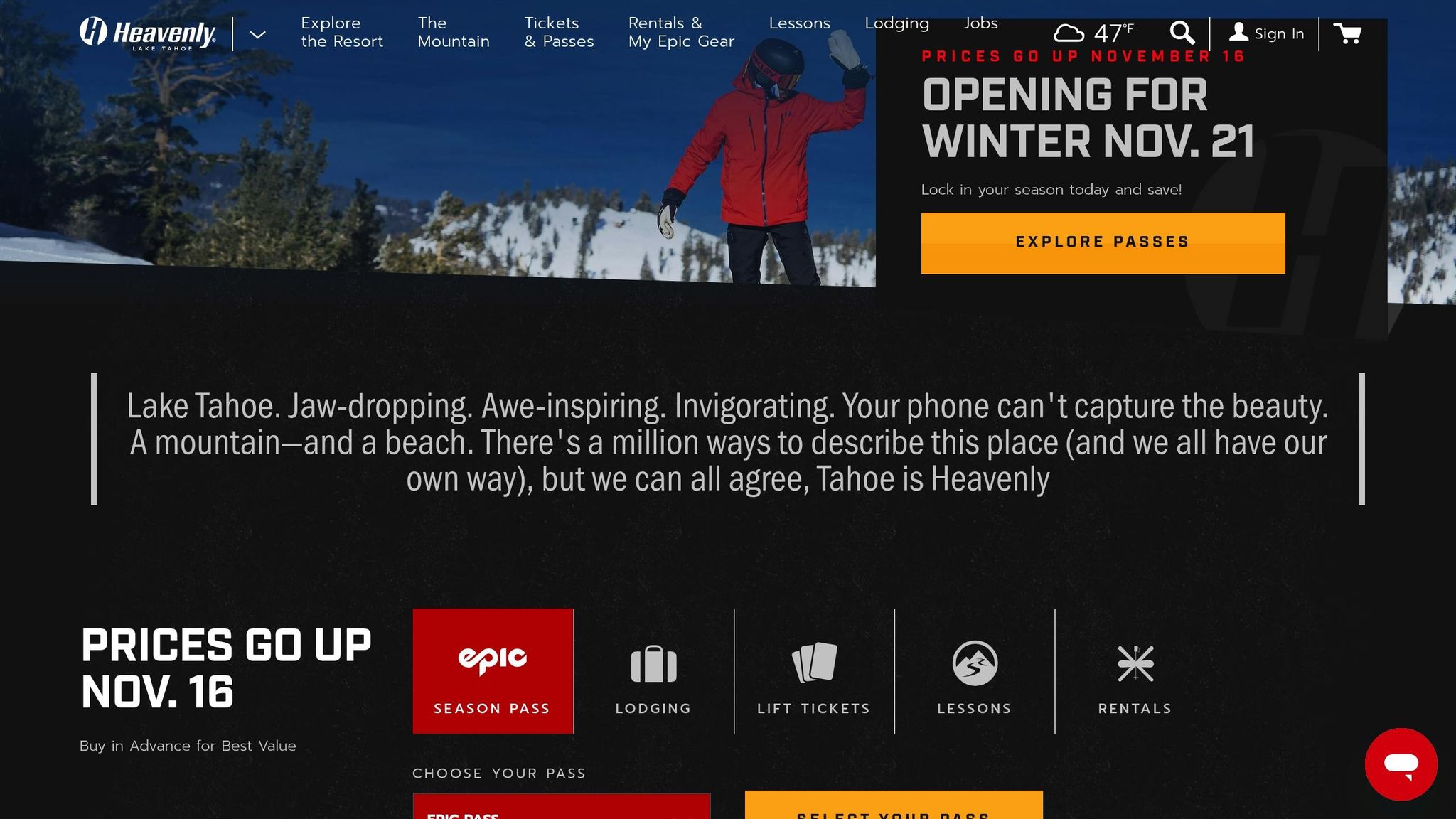This screenshot has width=1456, height=819.
Task: Select the Epic Season Pass tile
Action: tap(493, 670)
